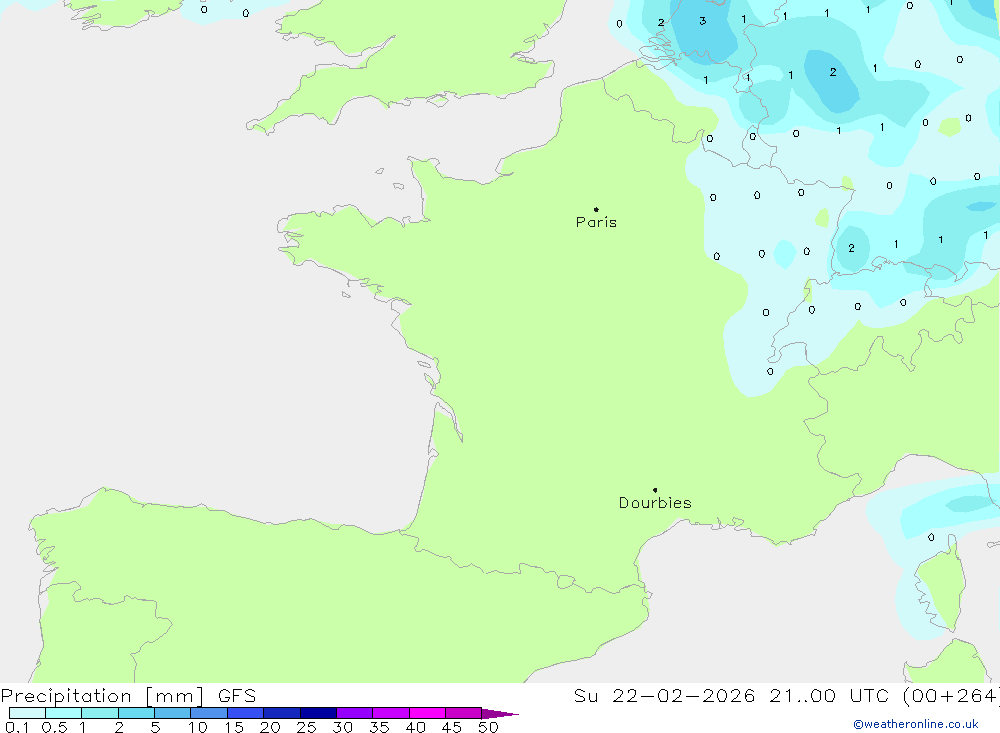This screenshot has width=1000, height=733.
Task: Open the weatheronline.co.uk copyright link
Action: (x=916, y=724)
